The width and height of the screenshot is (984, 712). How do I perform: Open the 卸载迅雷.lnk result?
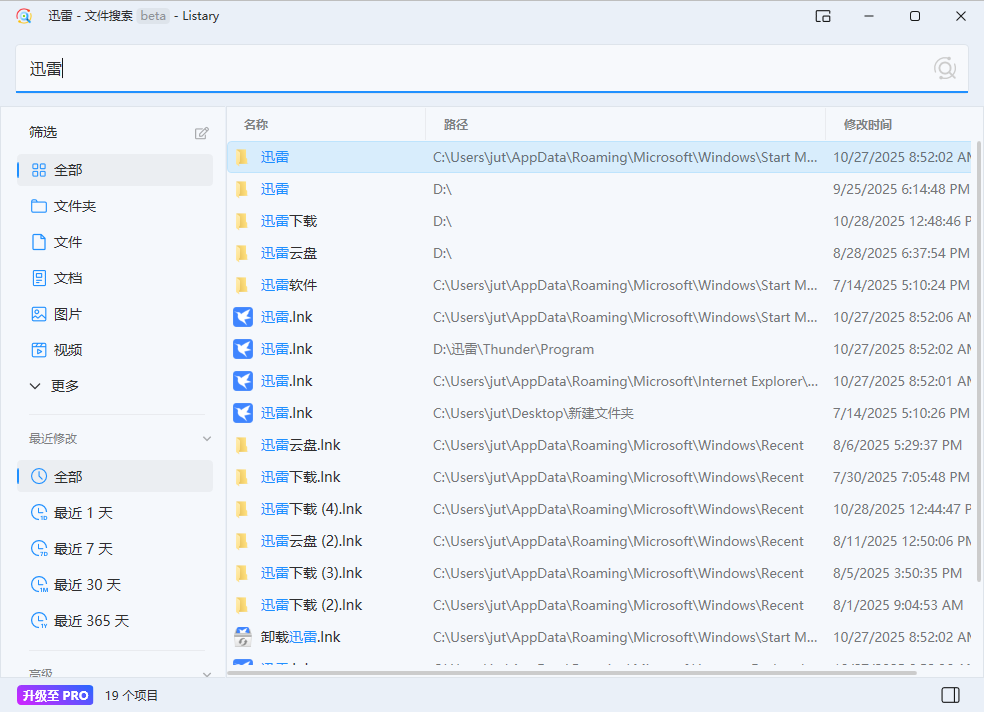click(x=300, y=637)
